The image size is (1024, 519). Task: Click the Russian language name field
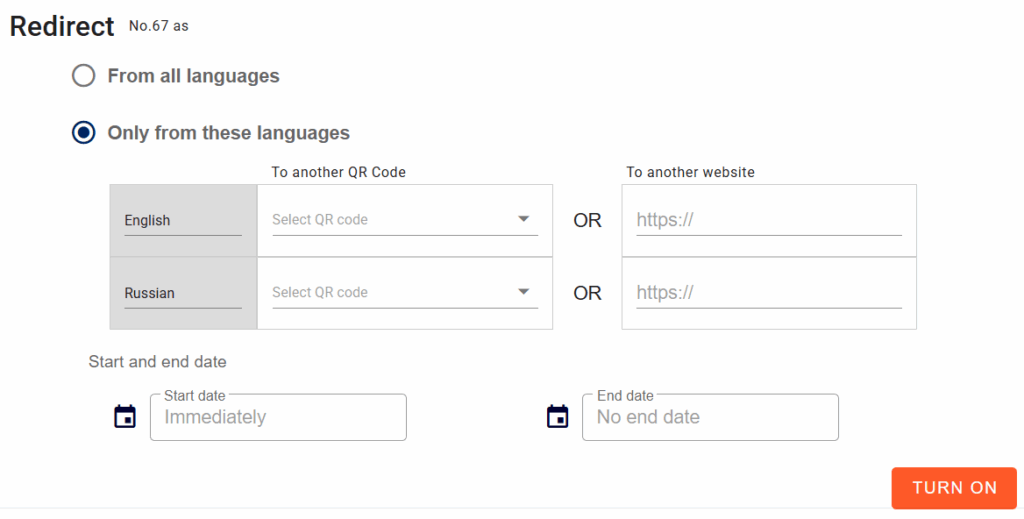coord(182,294)
